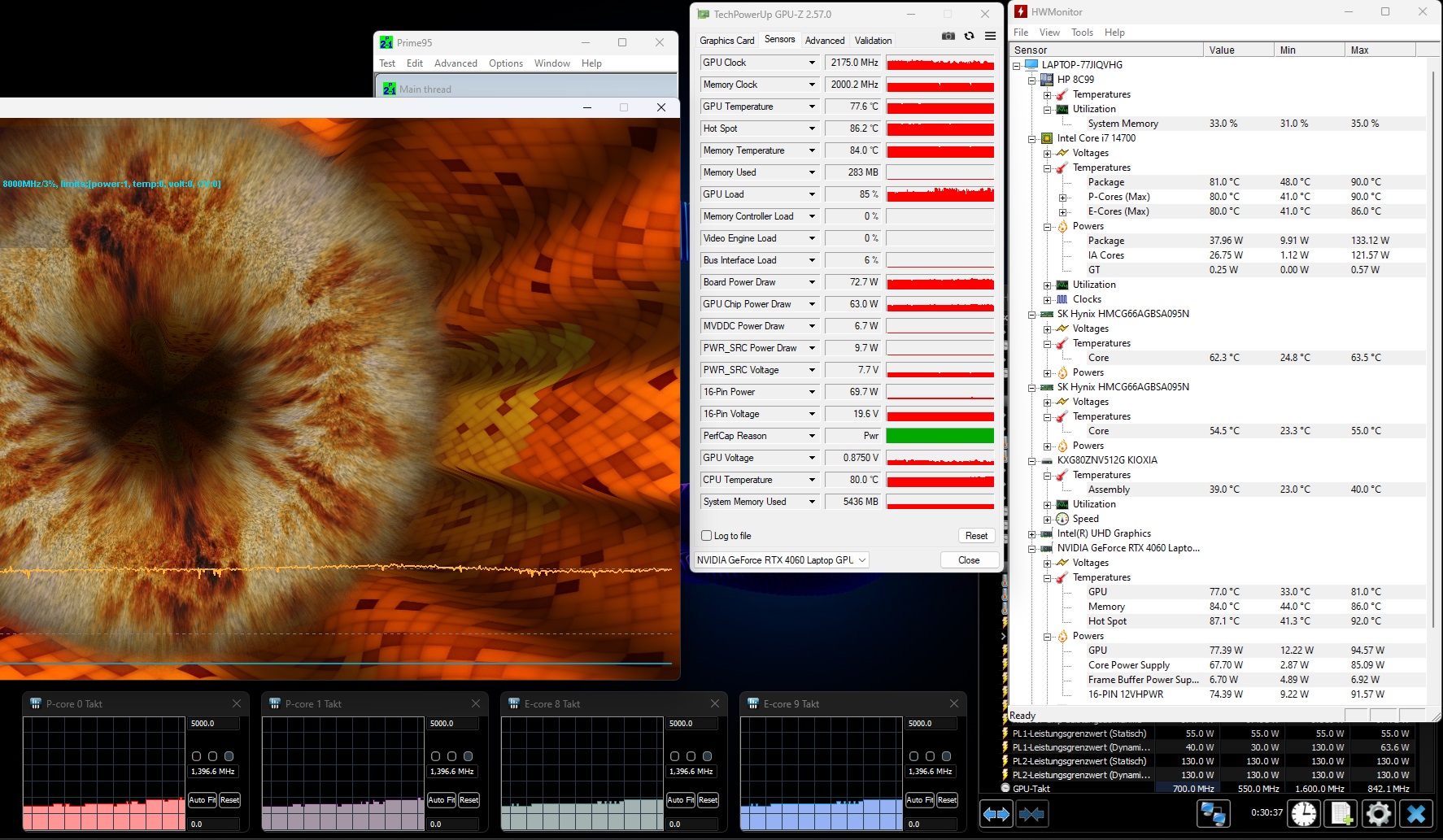Click the Reset button in GPU-Z
The image size is (1443, 840).
tap(976, 536)
